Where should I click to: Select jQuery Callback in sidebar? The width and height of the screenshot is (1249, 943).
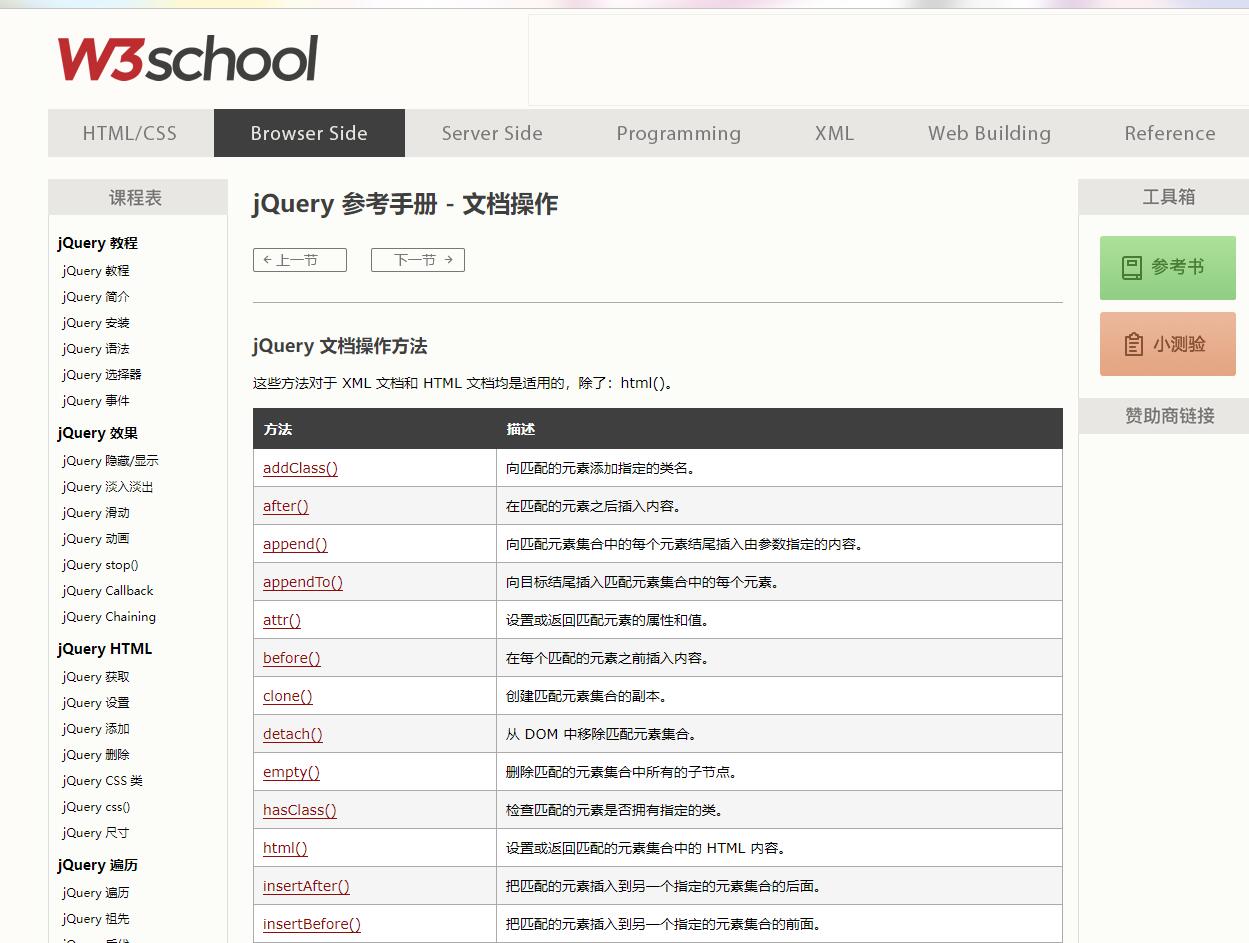point(107,590)
